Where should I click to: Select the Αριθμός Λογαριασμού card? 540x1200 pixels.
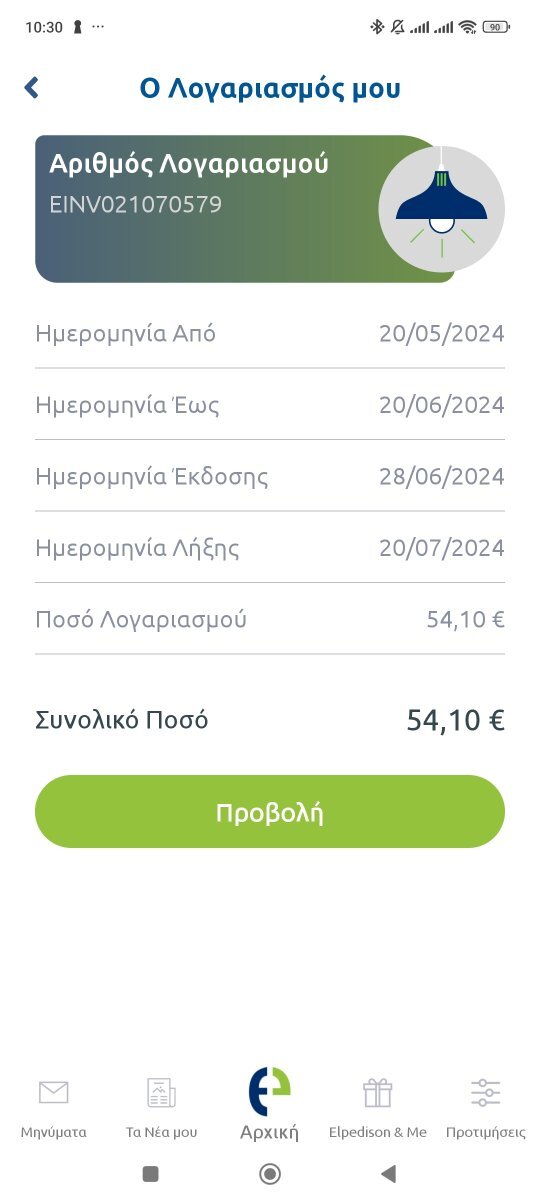coord(245,209)
